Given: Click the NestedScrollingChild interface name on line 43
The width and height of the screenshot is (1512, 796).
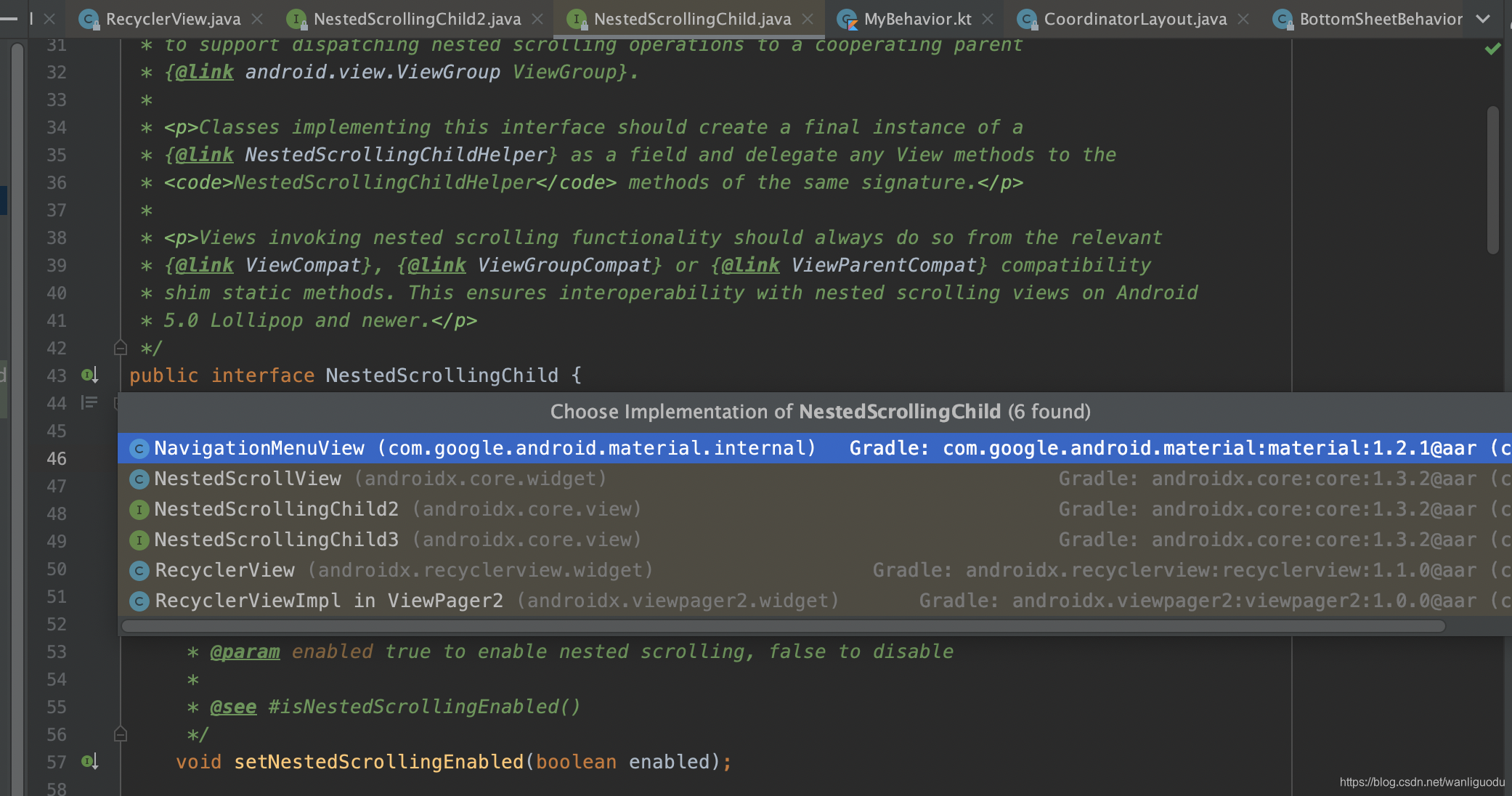Looking at the screenshot, I should click(442, 375).
